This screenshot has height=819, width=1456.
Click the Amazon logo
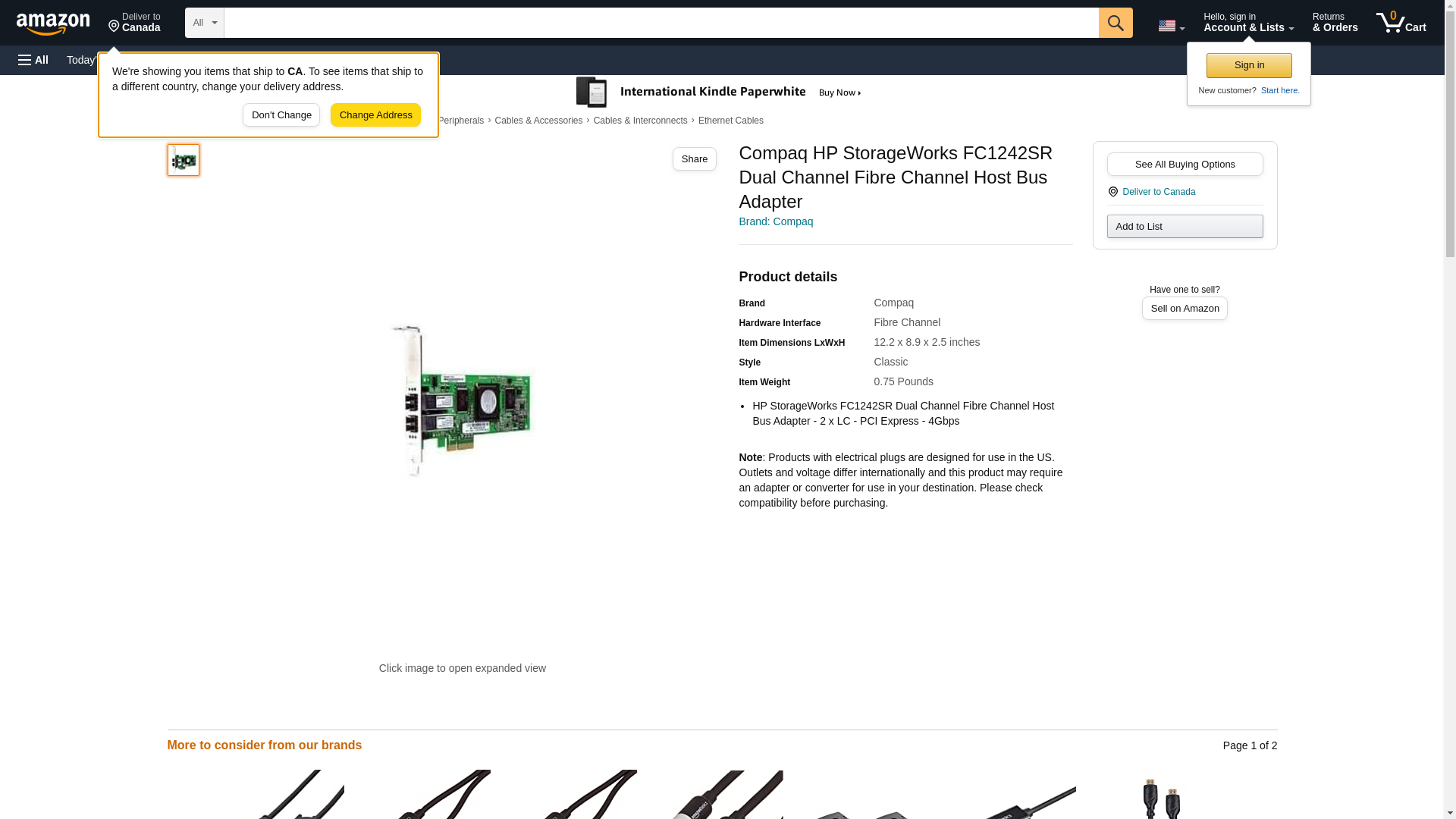click(53, 24)
